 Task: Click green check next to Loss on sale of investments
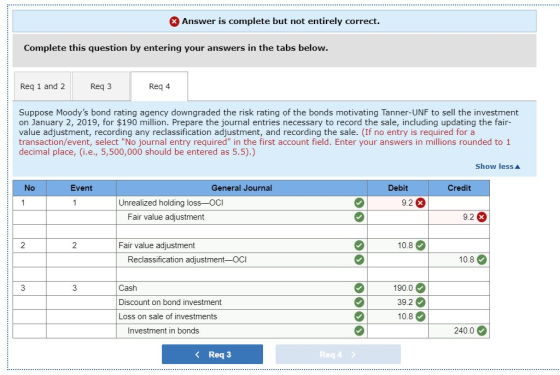359,316
